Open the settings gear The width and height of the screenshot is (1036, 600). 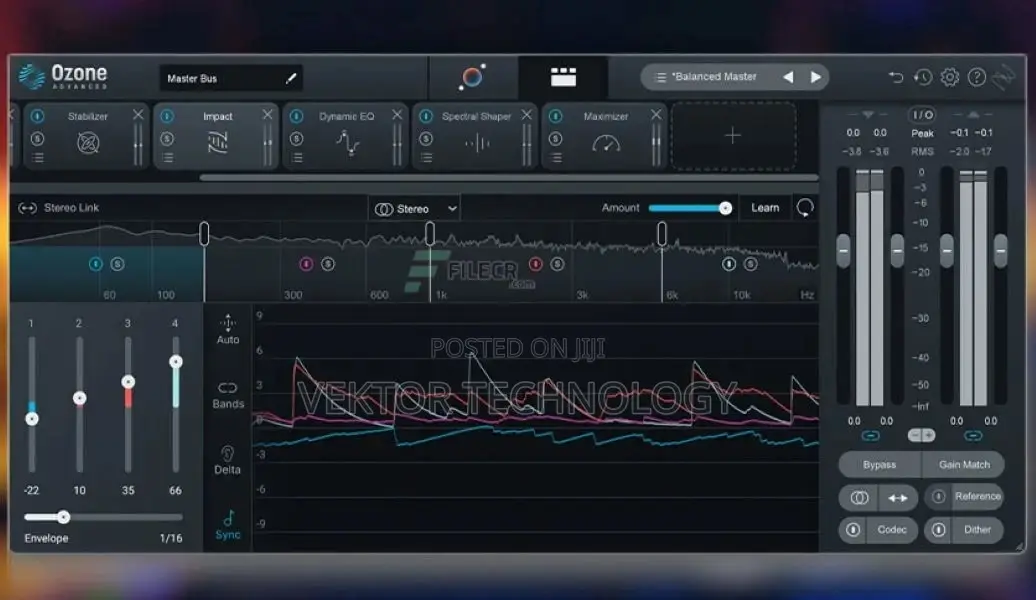click(949, 77)
